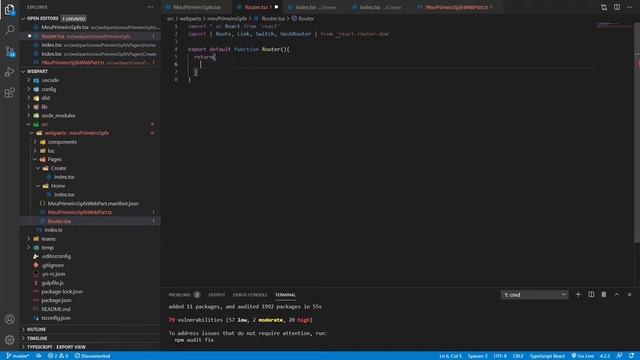The width and height of the screenshot is (640, 360).
Task: Open changes compare icon in editor toolbar
Action: click(604, 7)
